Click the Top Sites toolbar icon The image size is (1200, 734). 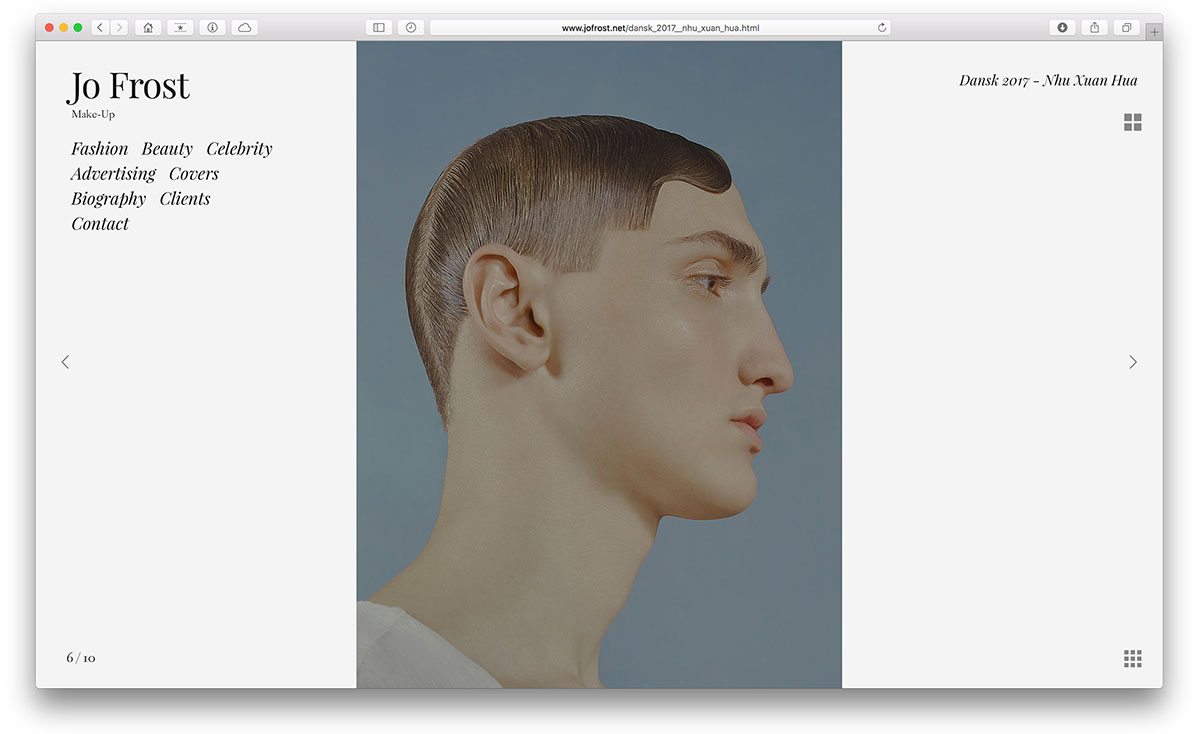pos(180,28)
